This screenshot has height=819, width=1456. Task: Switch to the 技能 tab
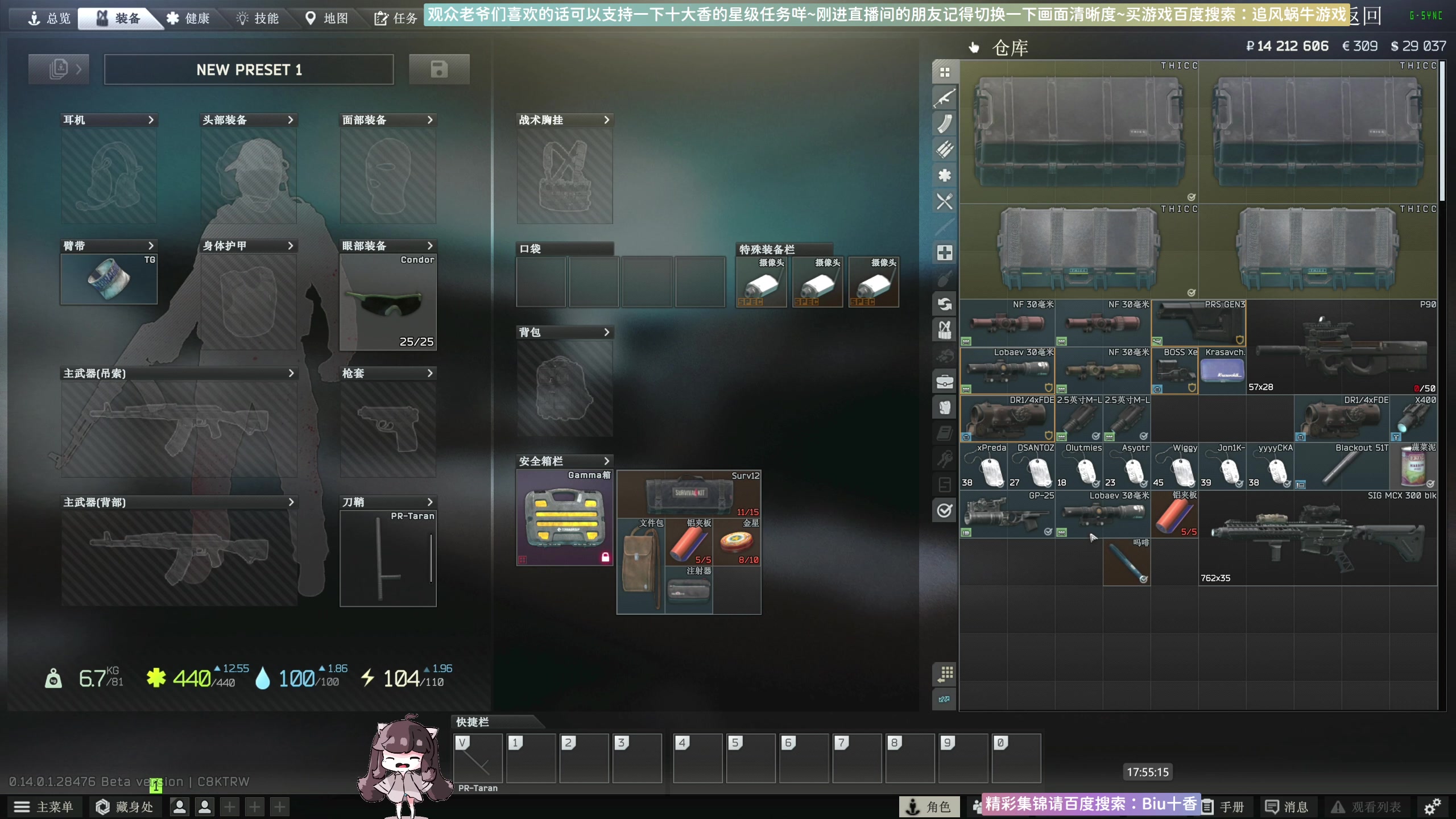point(258,18)
